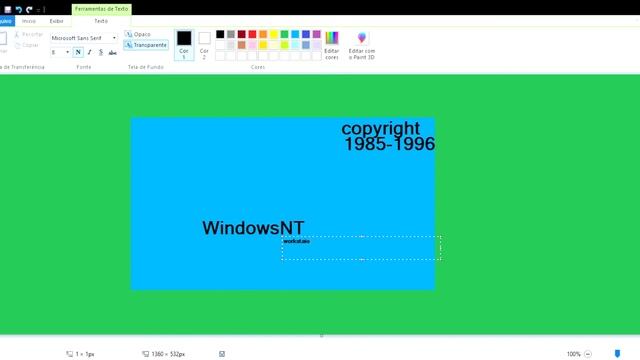Pick the turquoise blue swatch in the top row

[x=295, y=34]
